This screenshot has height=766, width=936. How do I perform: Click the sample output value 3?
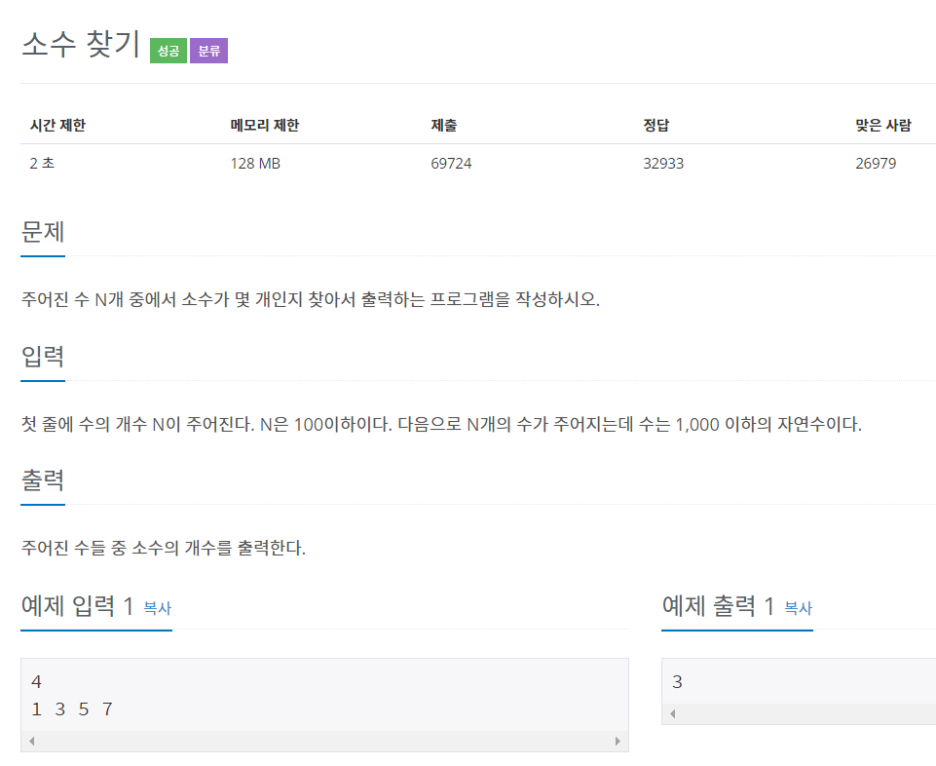click(x=677, y=682)
